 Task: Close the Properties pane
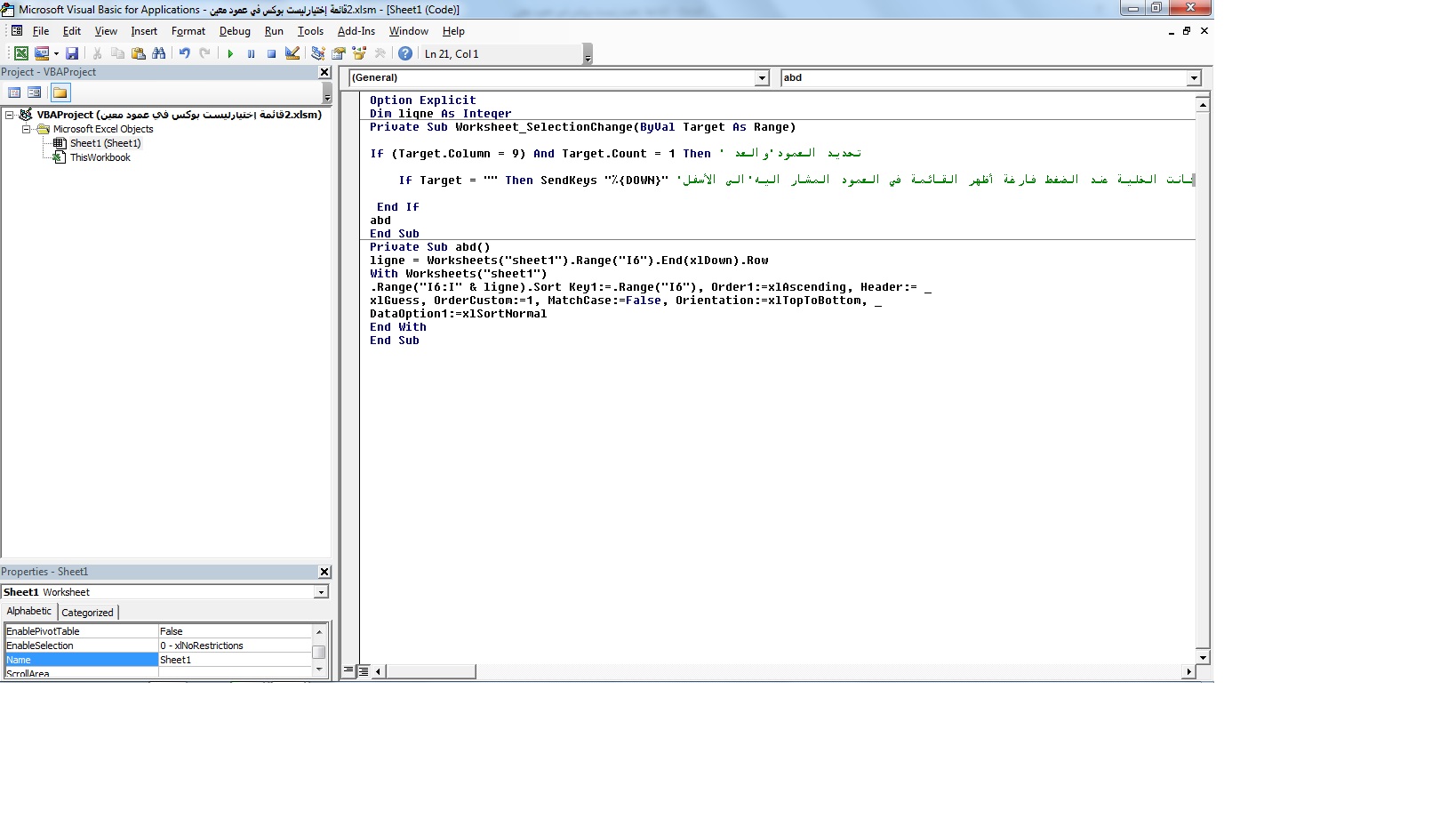click(324, 572)
